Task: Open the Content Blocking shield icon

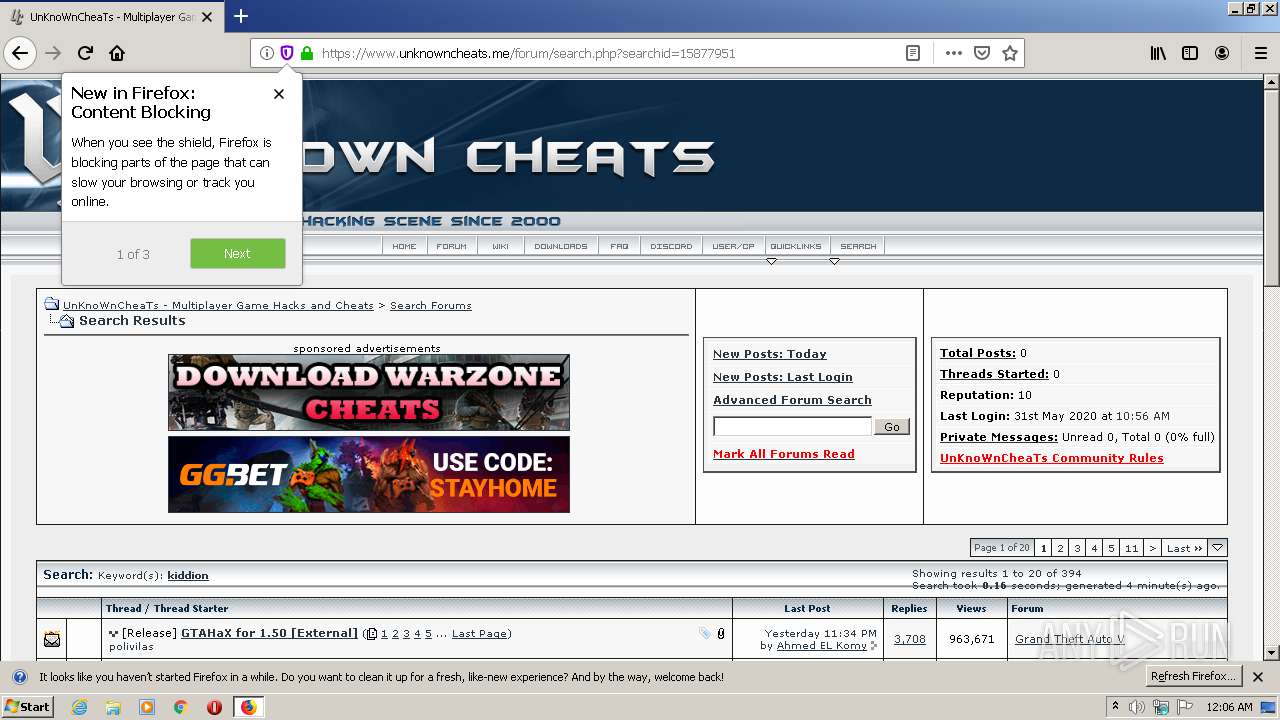Action: pos(287,53)
